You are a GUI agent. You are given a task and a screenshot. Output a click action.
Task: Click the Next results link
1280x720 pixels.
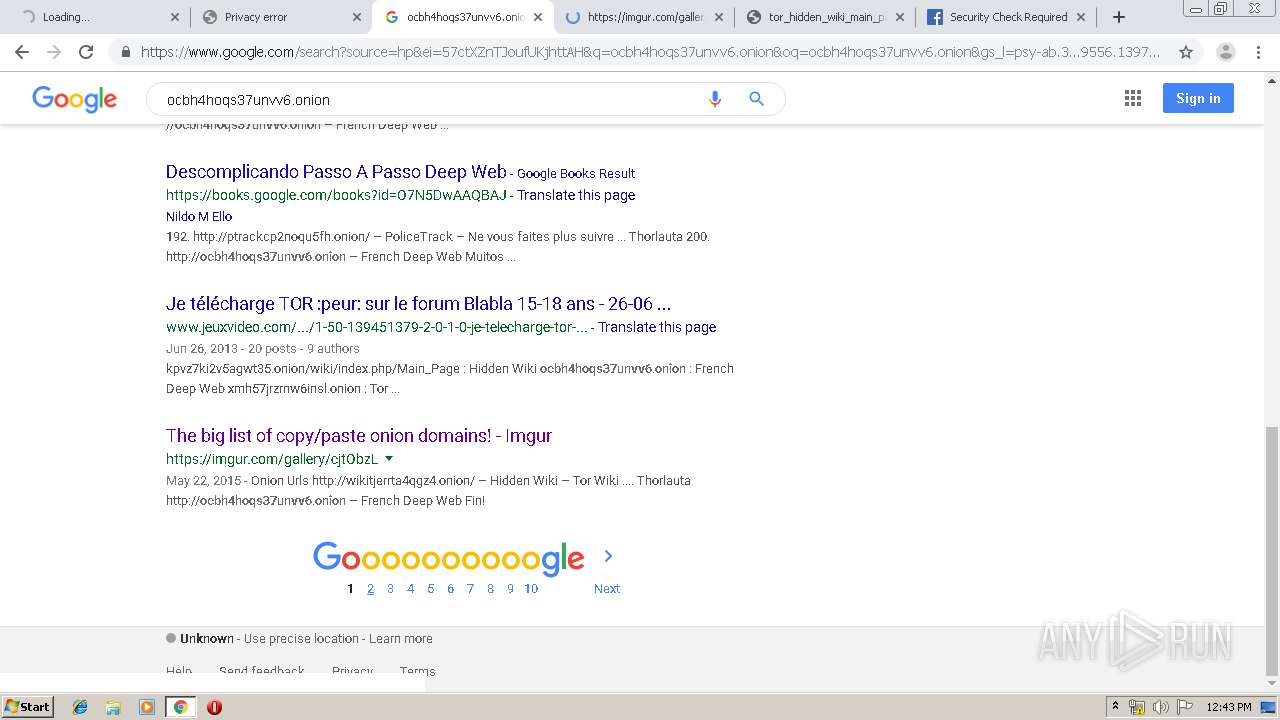click(607, 589)
